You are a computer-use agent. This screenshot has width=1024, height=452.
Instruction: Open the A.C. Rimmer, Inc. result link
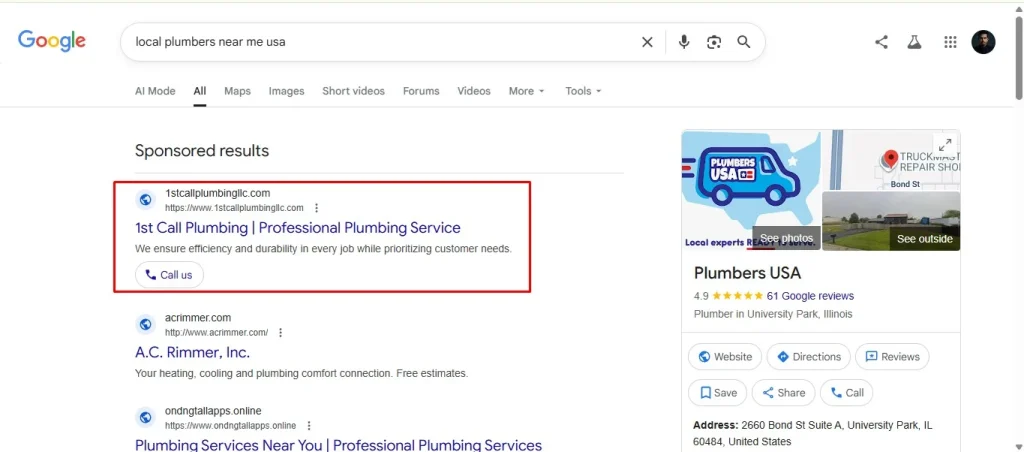tap(192, 352)
